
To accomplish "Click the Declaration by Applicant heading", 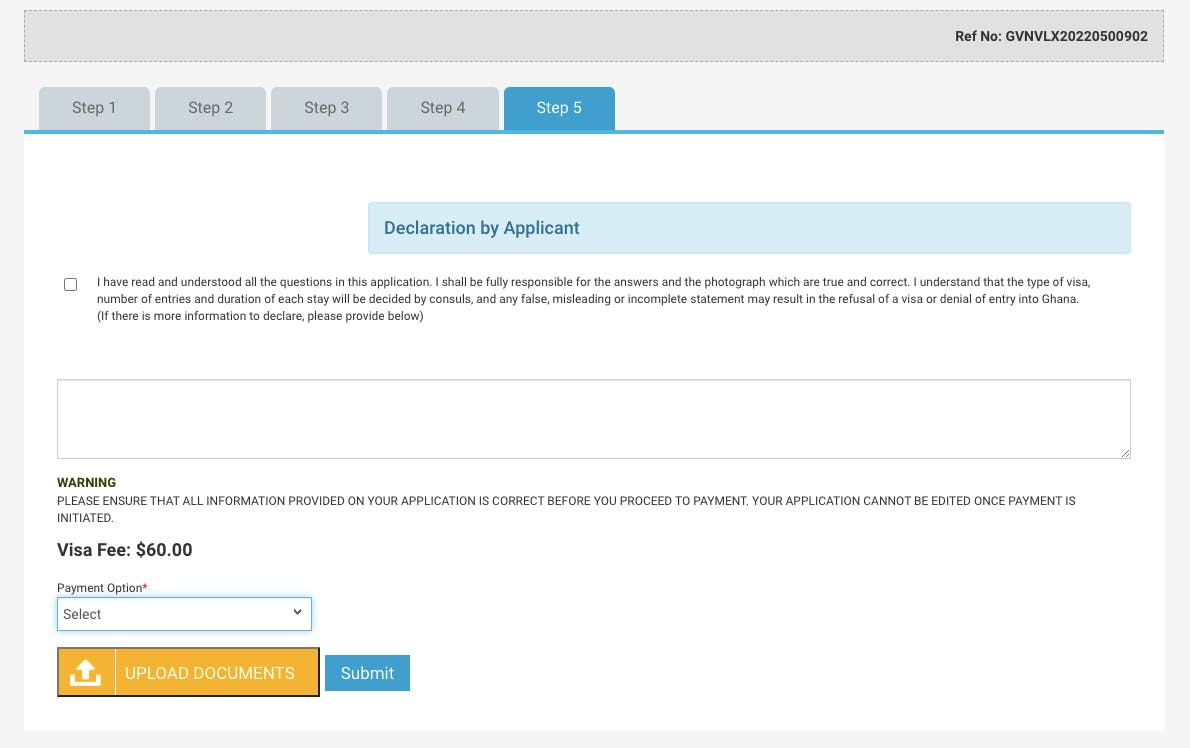I will pos(481,228).
